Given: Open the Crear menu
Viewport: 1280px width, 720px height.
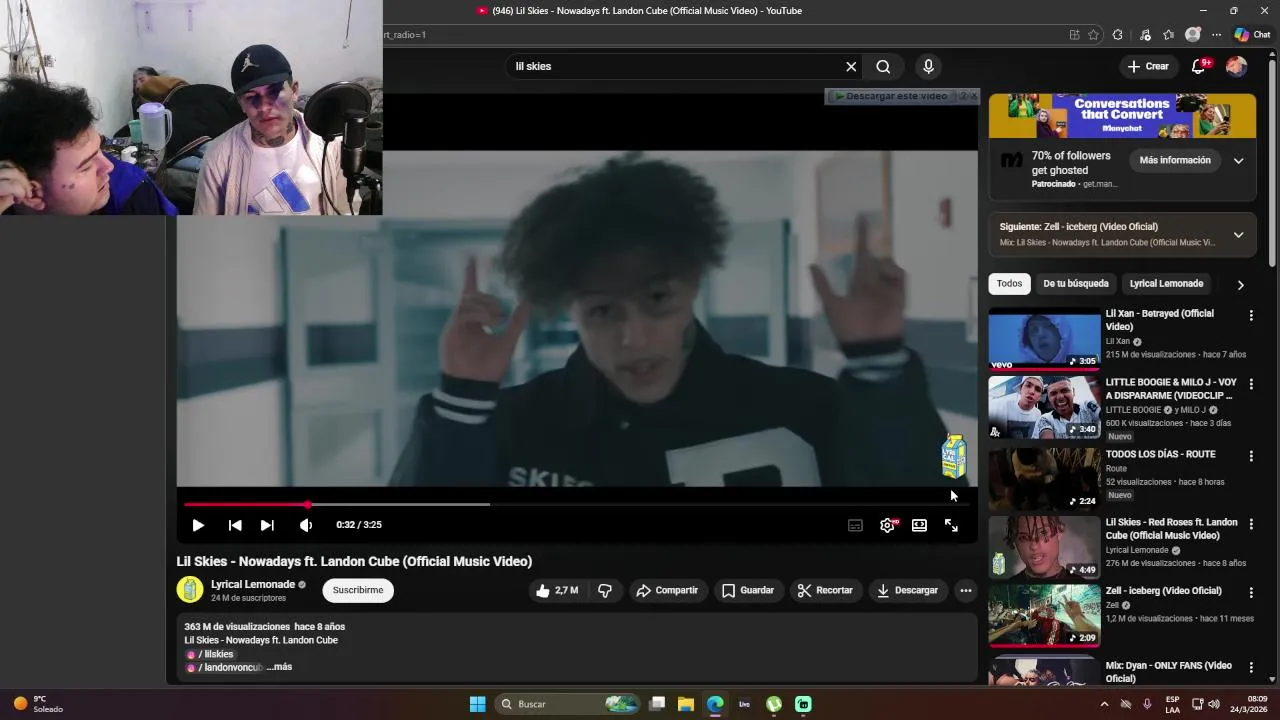Looking at the screenshot, I should pos(1147,66).
